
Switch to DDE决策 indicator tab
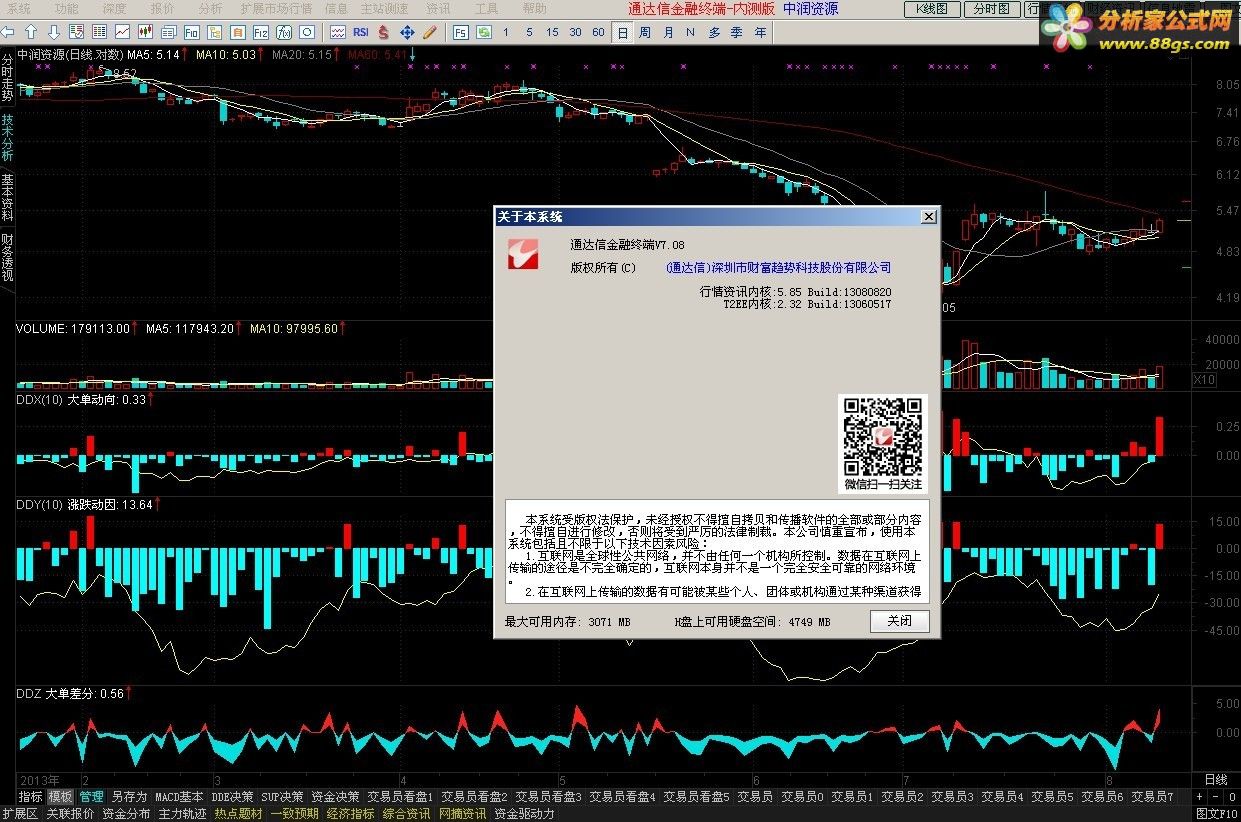[232, 797]
